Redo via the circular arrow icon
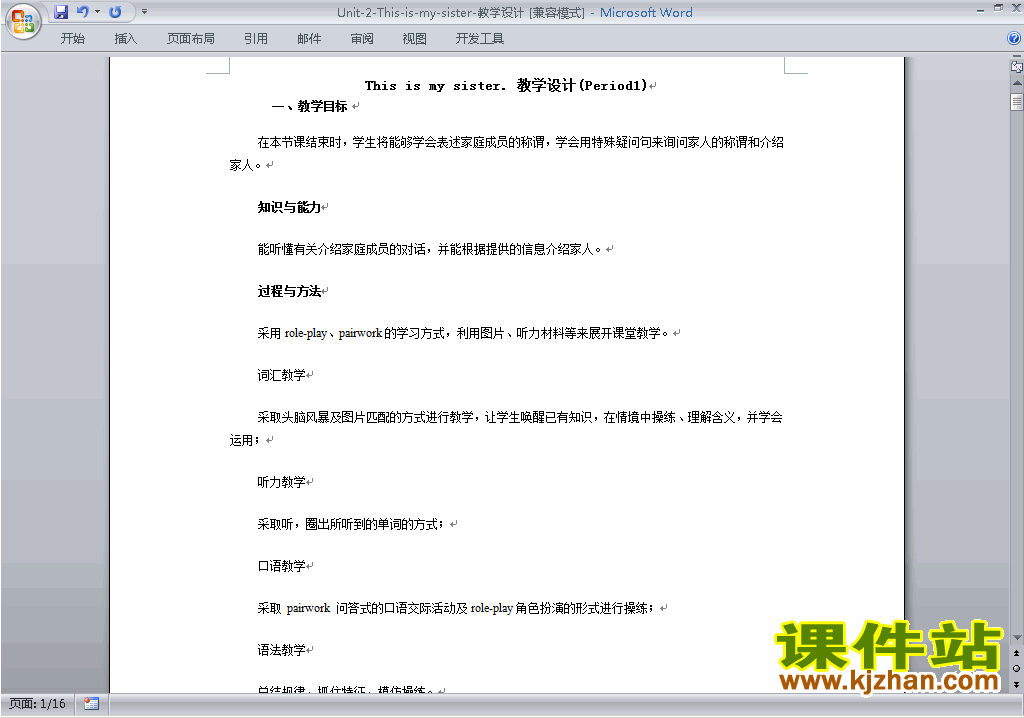Viewport: 1024px width, 718px height. click(x=116, y=12)
